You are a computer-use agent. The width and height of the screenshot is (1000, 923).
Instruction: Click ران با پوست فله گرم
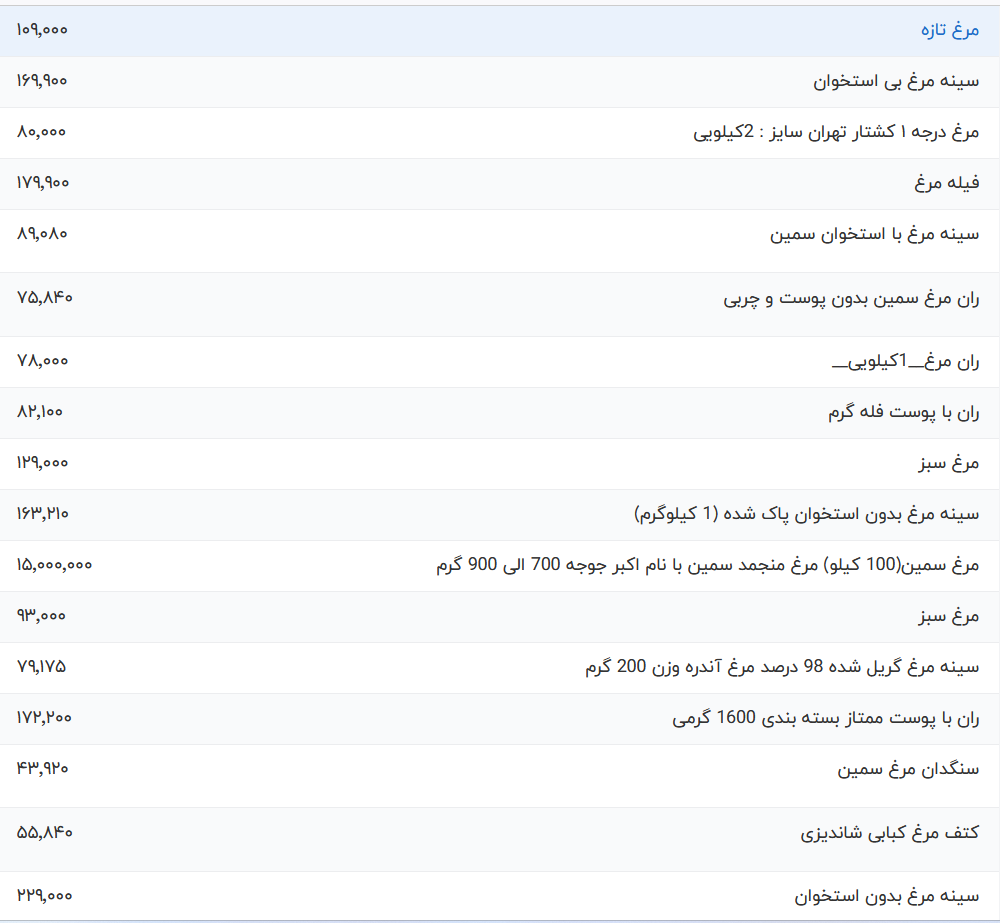(904, 413)
